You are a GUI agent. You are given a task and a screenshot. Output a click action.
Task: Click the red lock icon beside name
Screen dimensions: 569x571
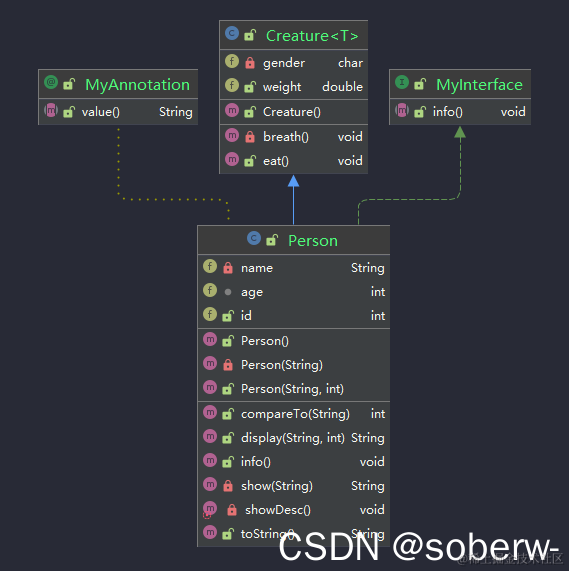click(228, 268)
